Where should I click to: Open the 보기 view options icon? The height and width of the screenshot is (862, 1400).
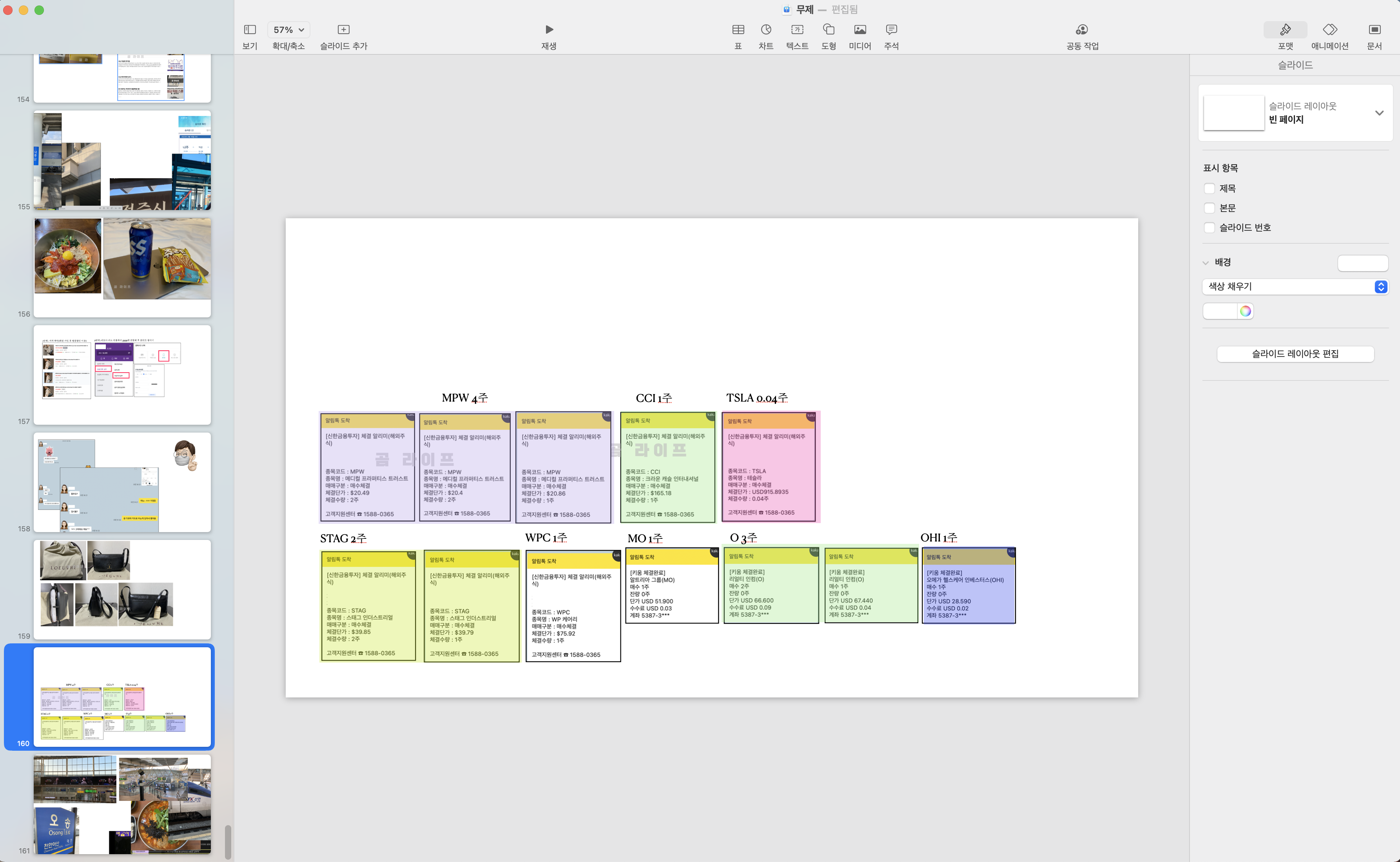tap(250, 30)
